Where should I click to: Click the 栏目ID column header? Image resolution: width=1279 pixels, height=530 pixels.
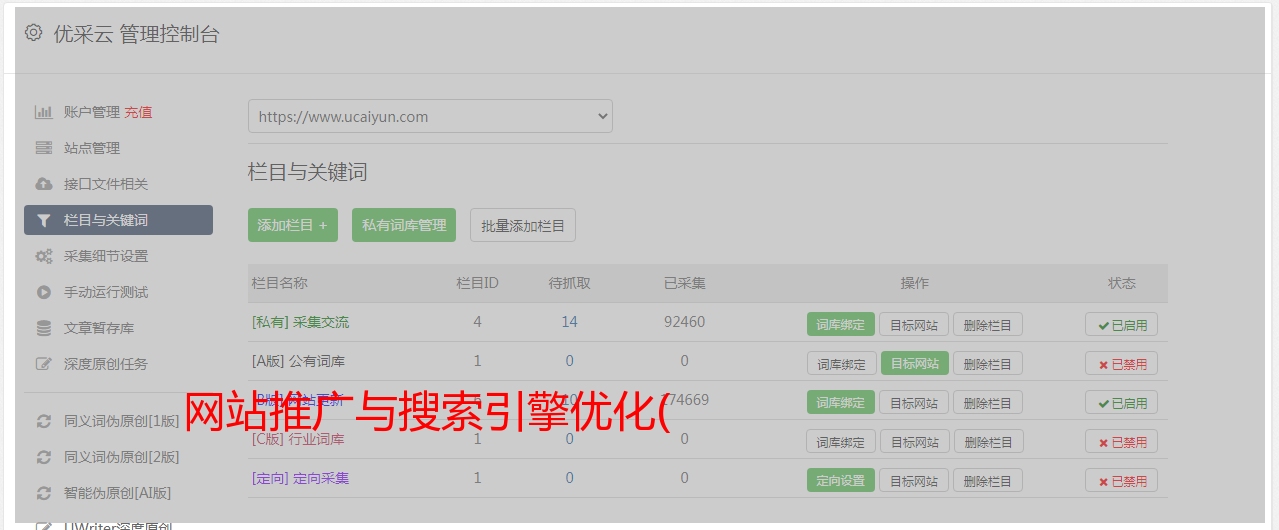tap(477, 283)
